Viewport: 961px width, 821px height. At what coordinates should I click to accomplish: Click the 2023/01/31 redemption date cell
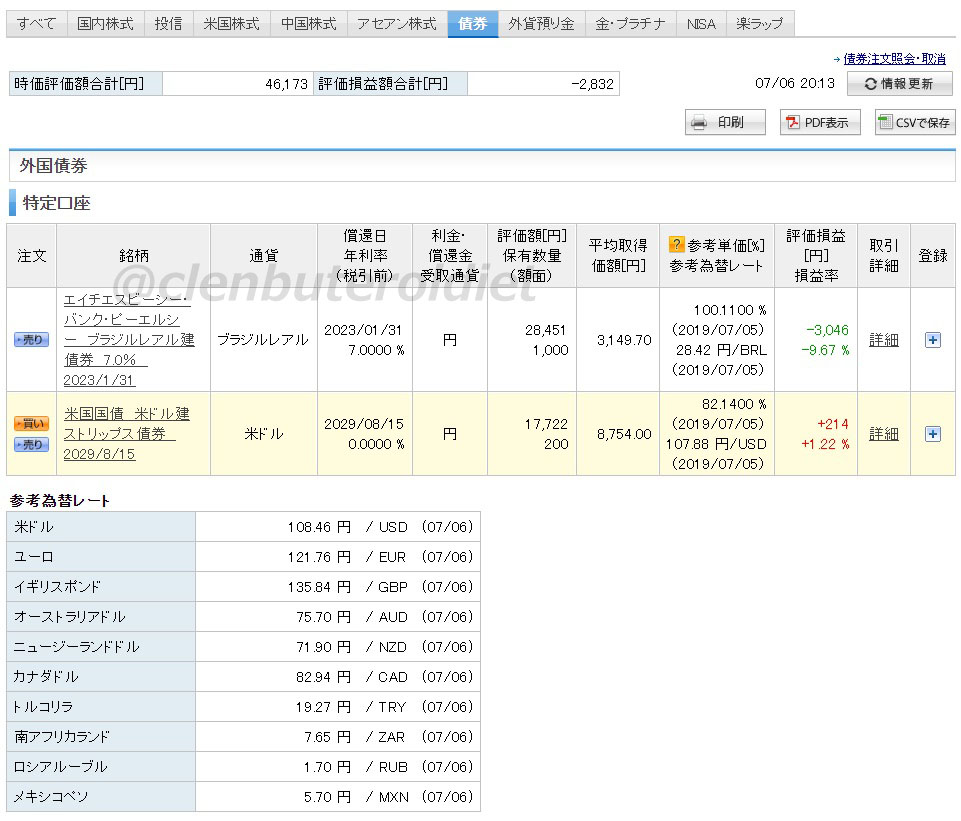click(363, 330)
